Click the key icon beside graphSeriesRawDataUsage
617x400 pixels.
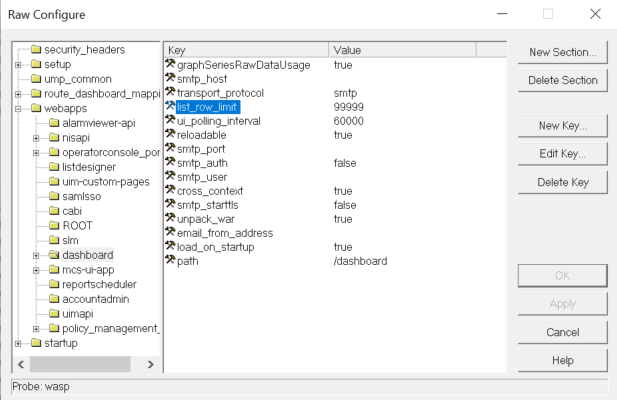point(170,65)
